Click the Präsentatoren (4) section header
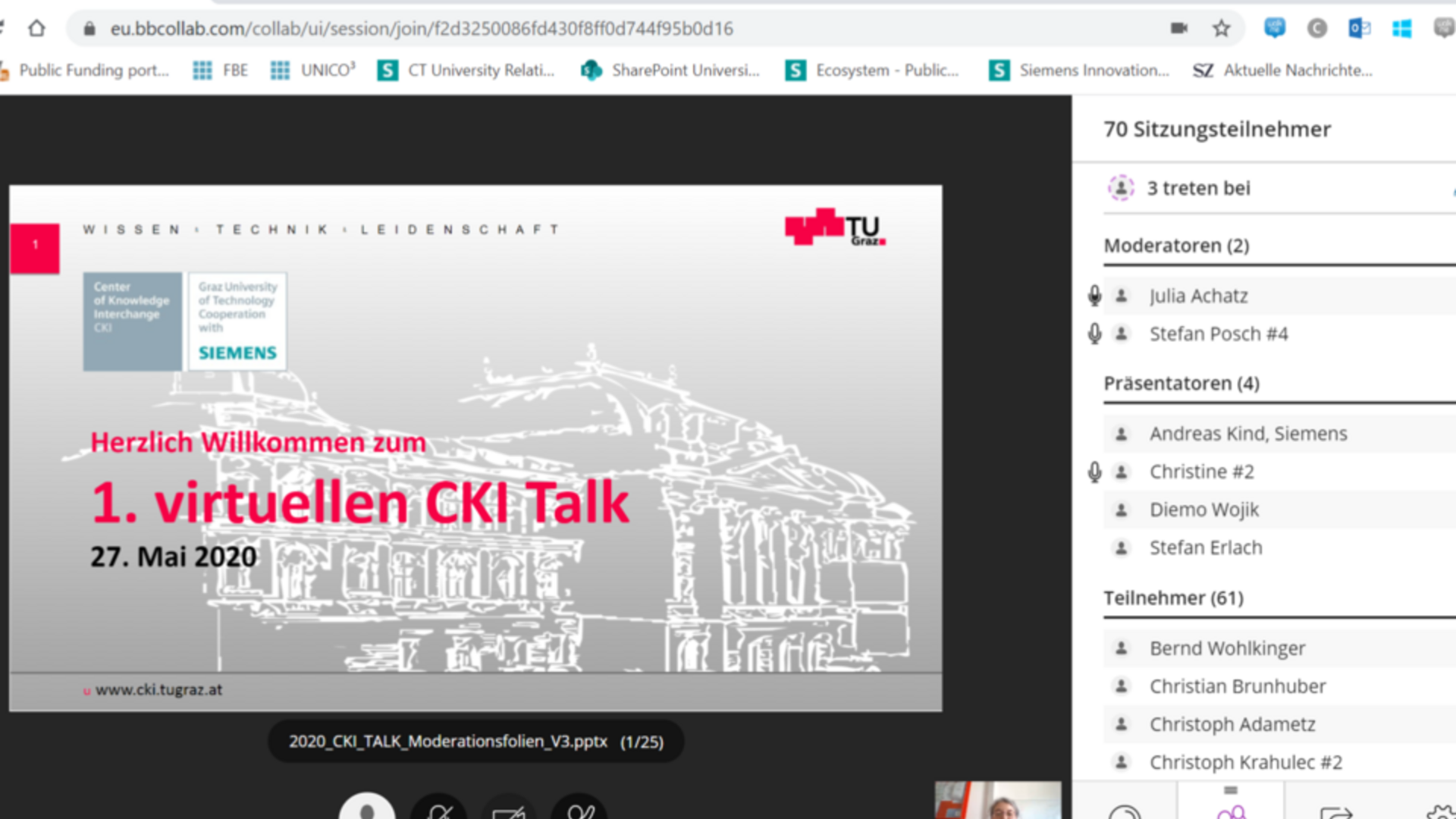This screenshot has height=819, width=1456. [1181, 384]
